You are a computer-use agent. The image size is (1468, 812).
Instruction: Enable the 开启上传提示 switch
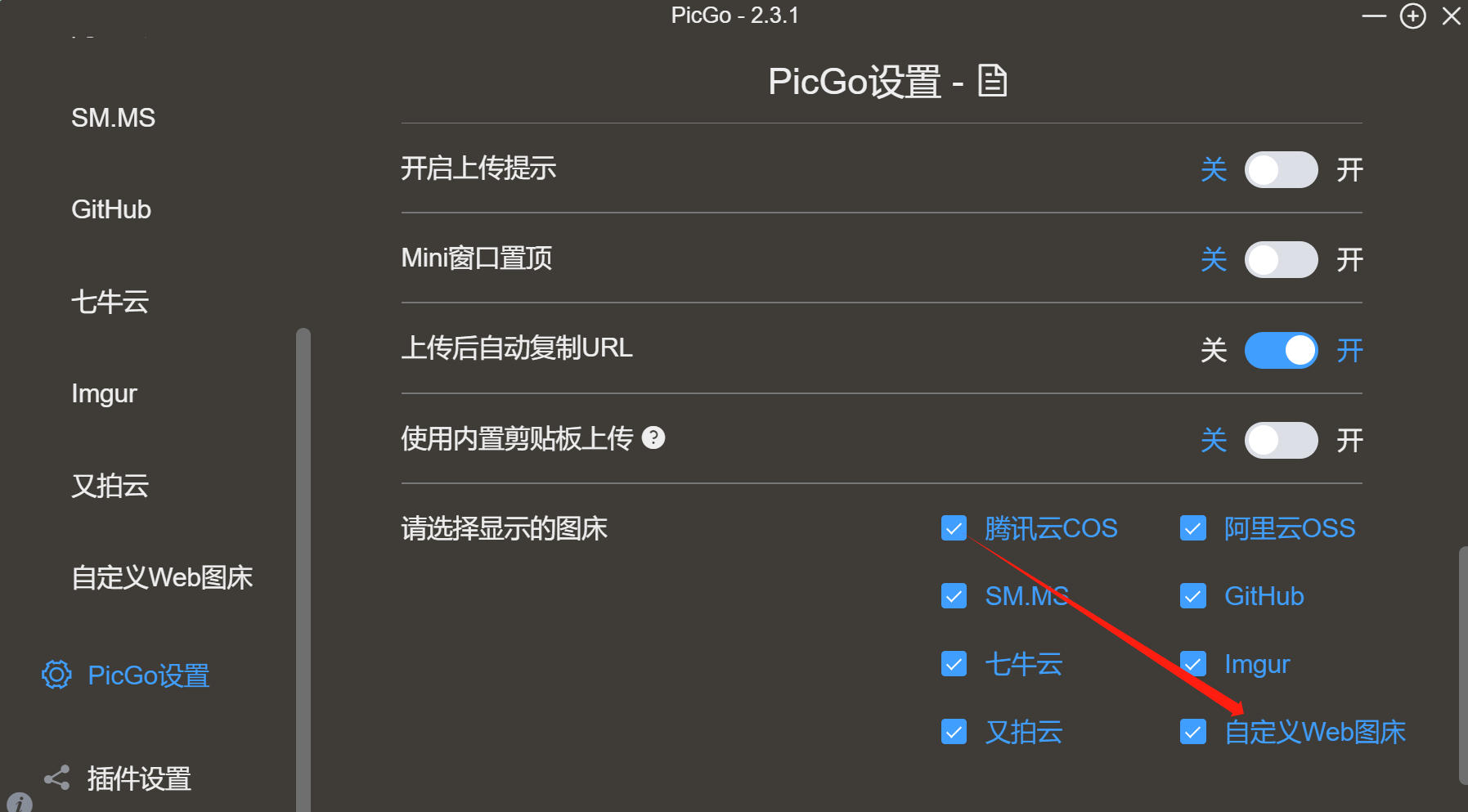[x=1281, y=169]
